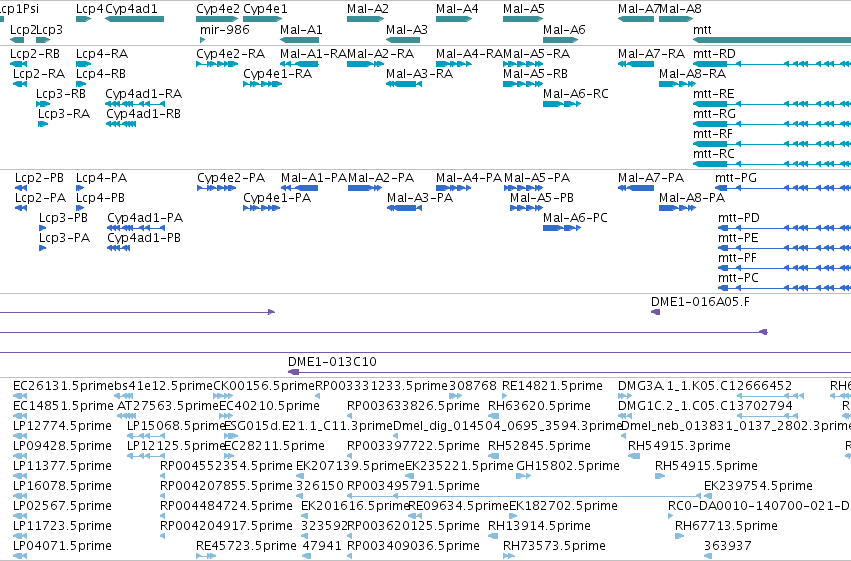Open the Cyp4ad1-RB transcript

pyautogui.click(x=121, y=124)
